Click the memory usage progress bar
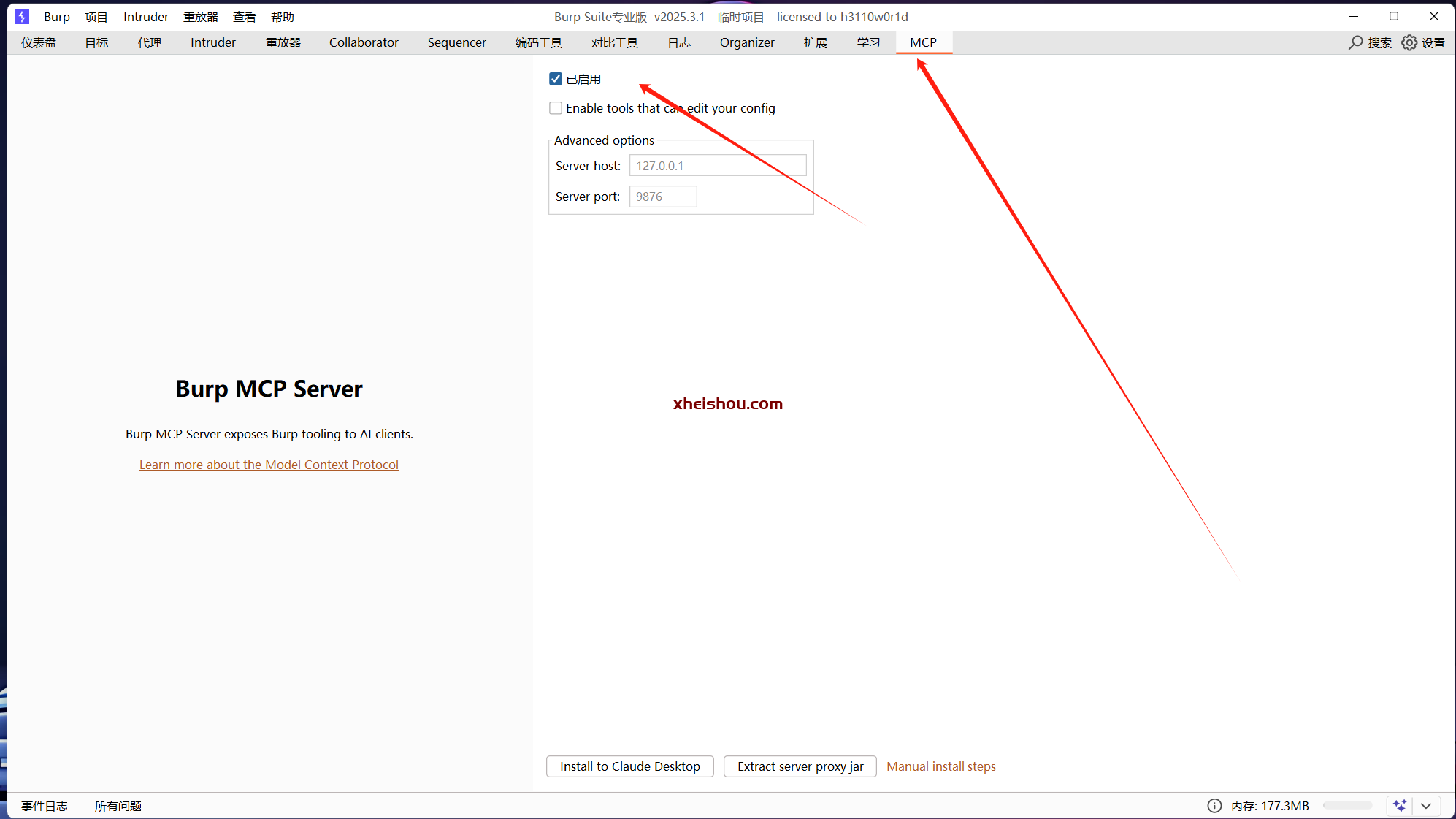 coord(1348,805)
